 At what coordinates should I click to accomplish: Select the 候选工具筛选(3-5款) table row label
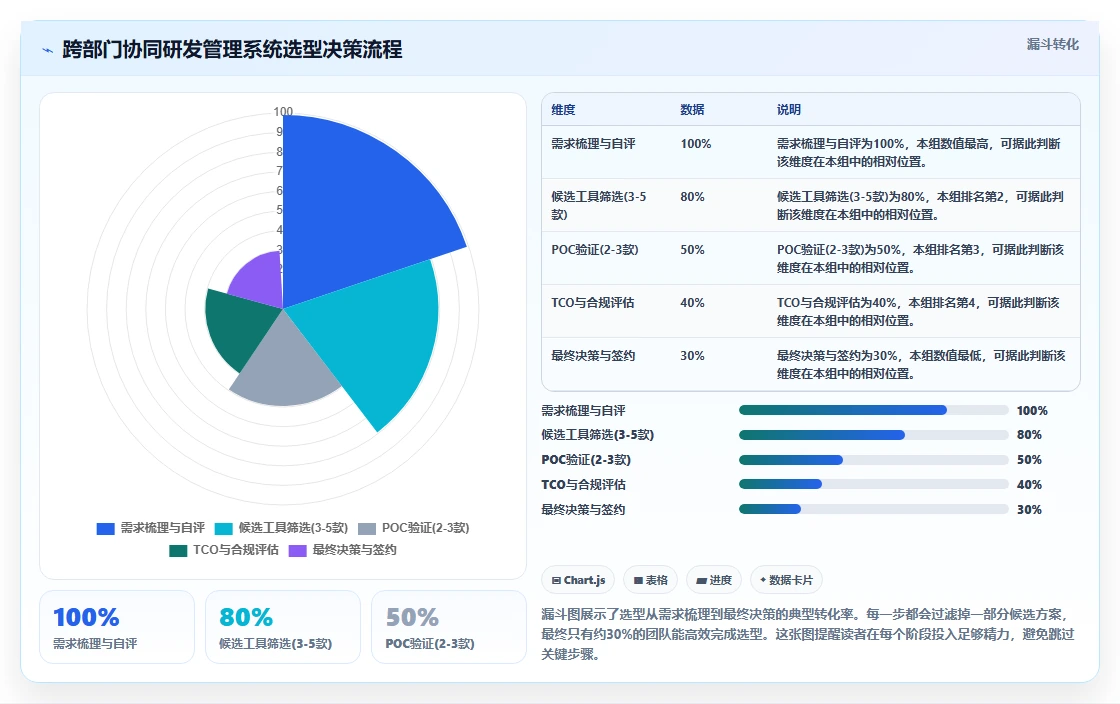coord(599,206)
